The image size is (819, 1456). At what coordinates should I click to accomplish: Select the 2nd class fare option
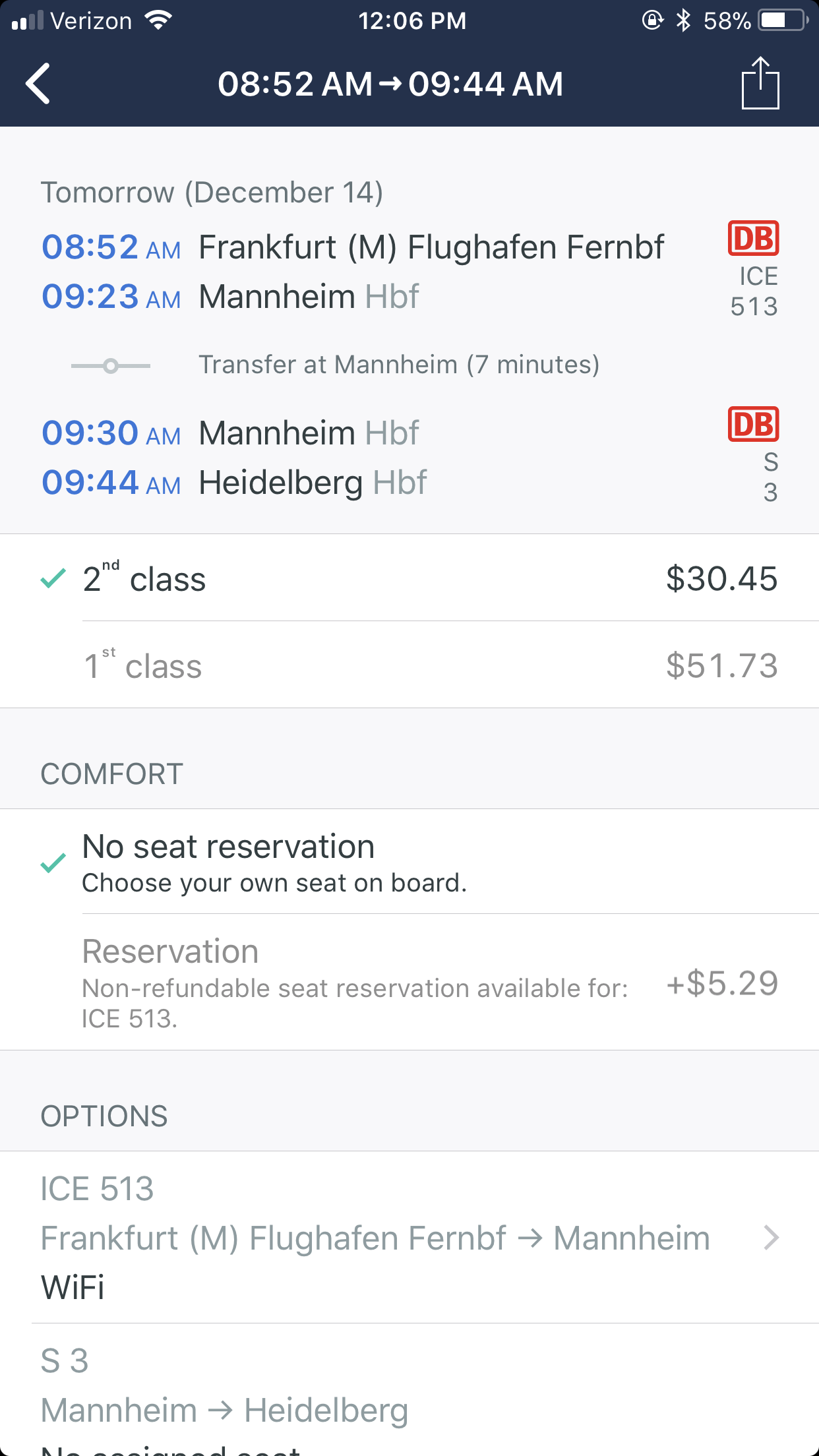click(x=409, y=578)
